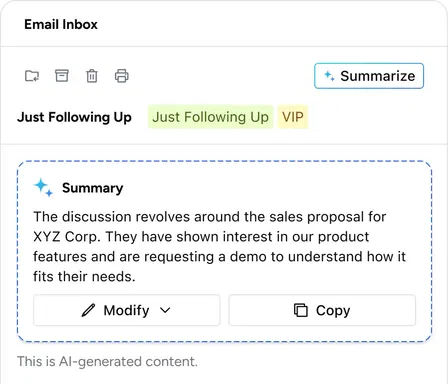The height and width of the screenshot is (384, 448).
Task: Click the sparkle icon inside the Summarize button
Action: point(329,76)
